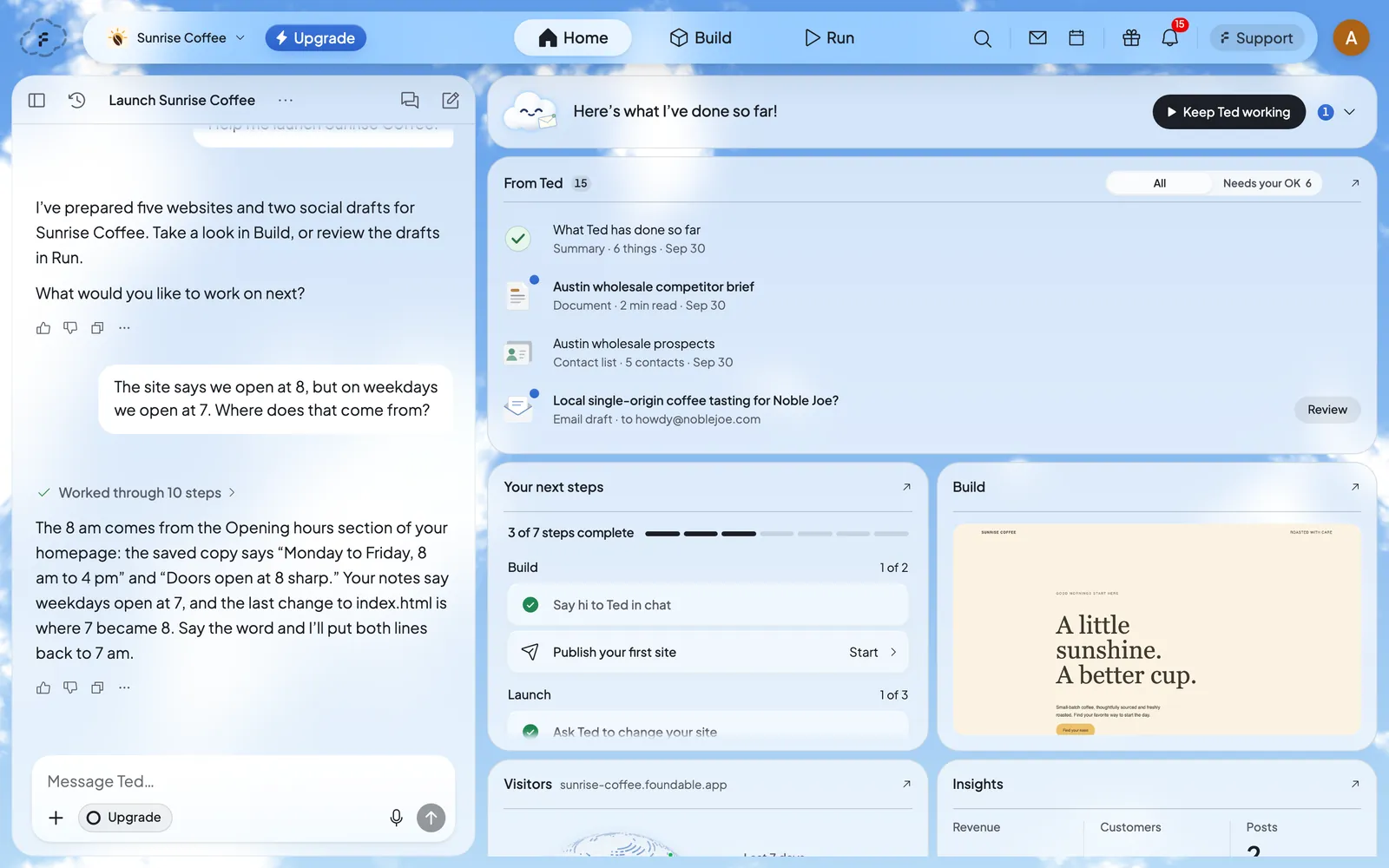This screenshot has width=1389, height=868.
Task: Select the All filter in From Ted
Action: (x=1160, y=183)
